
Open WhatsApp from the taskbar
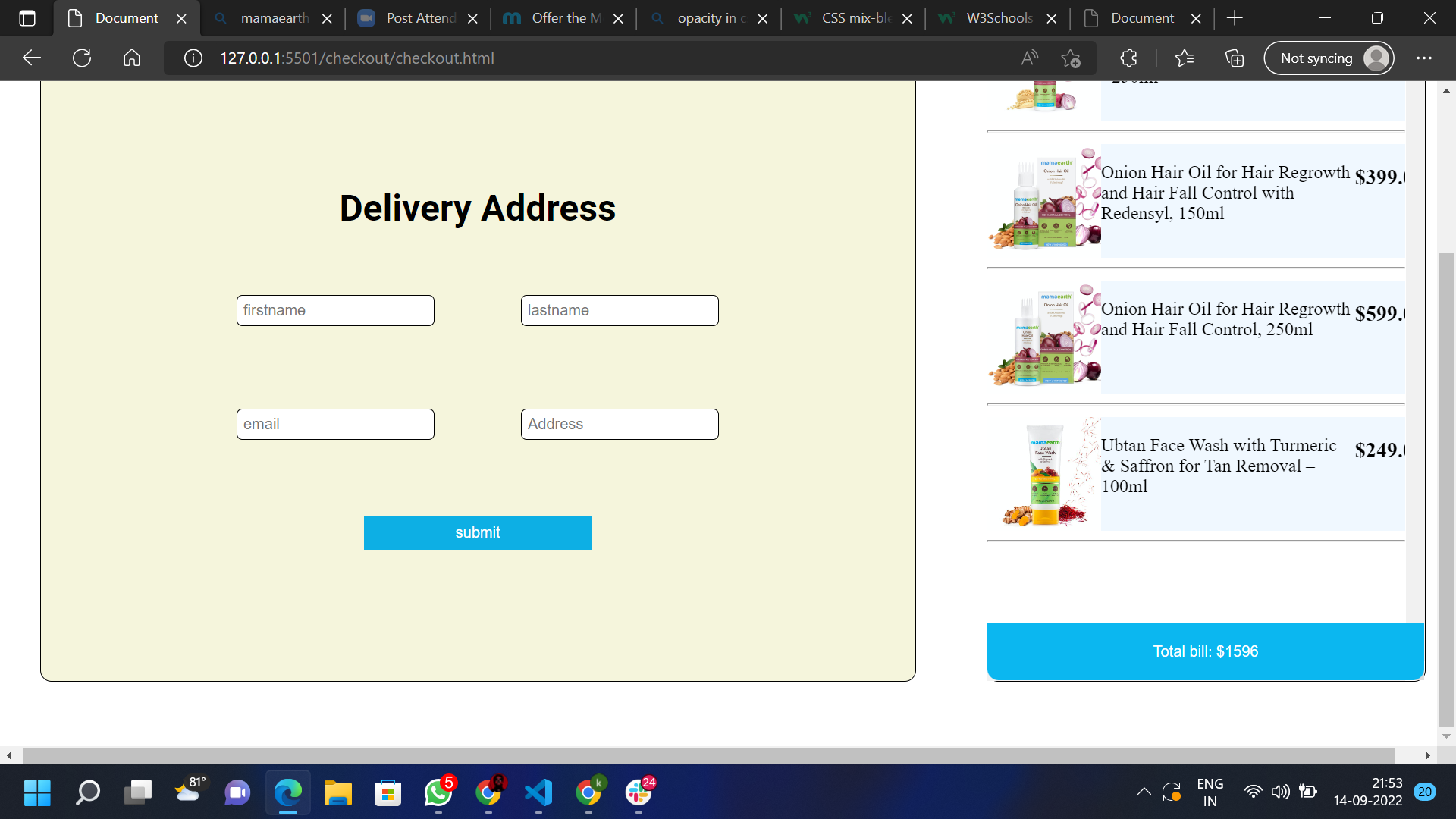[x=438, y=793]
